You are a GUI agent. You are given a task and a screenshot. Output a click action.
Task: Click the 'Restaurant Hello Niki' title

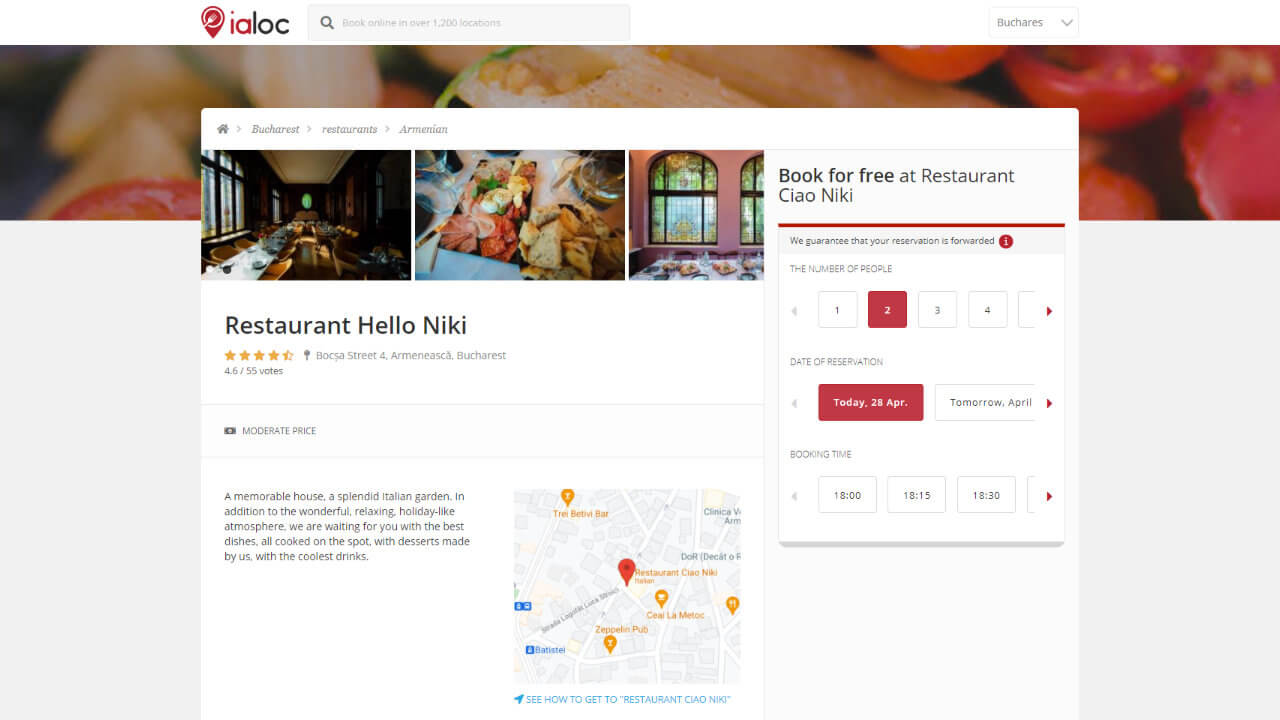(x=346, y=325)
